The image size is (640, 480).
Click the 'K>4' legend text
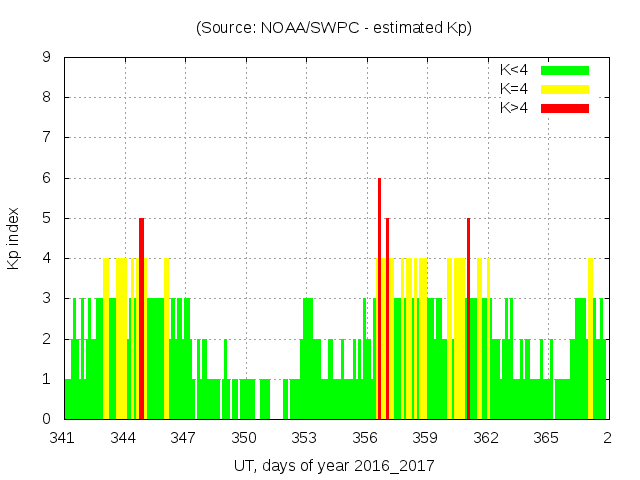pos(513,107)
